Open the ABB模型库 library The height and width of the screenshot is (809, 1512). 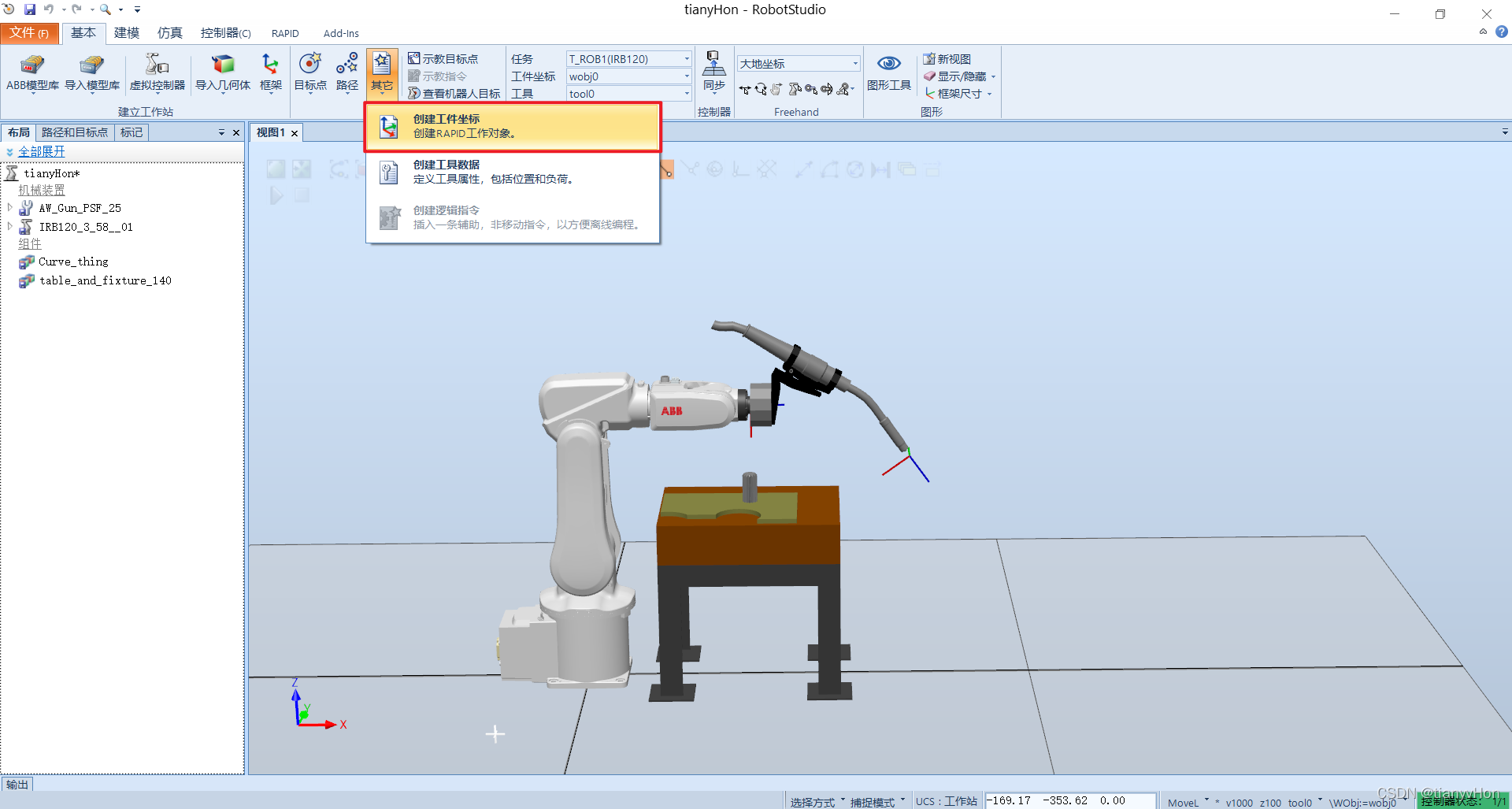coord(32,73)
